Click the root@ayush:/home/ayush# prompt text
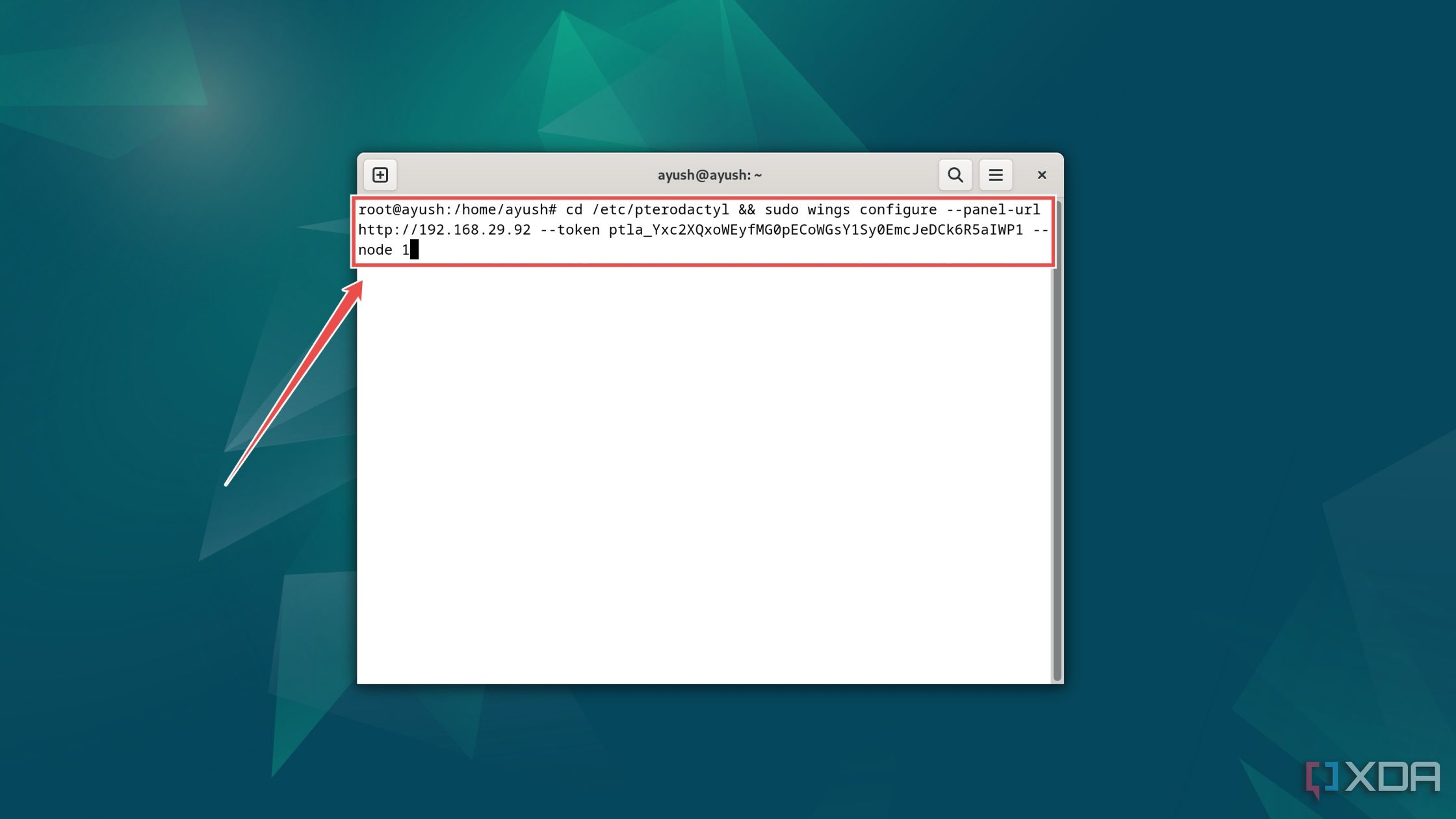1456x819 pixels. point(457,210)
